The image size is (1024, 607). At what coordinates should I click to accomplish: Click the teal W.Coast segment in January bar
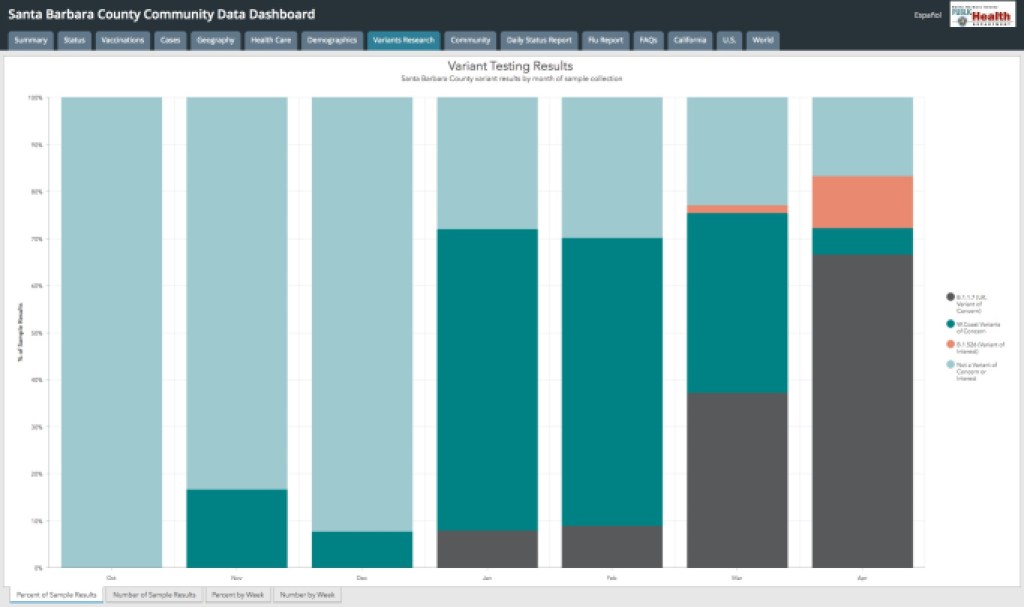tap(488, 380)
